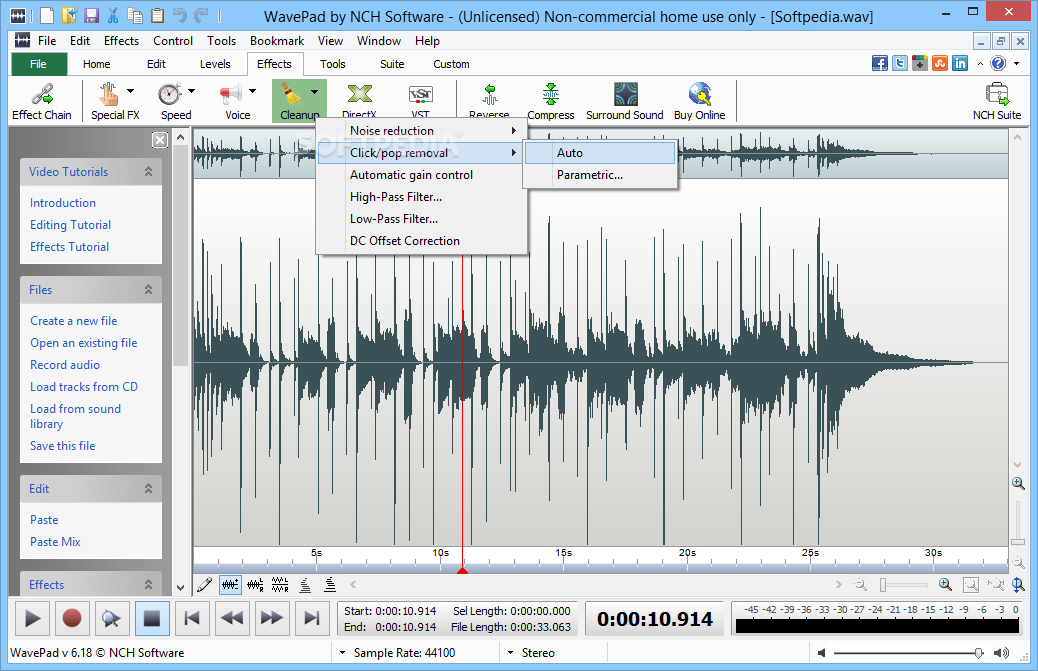1038x671 pixels.
Task: Collapse the Edit section in sidebar
Action: click(148, 488)
